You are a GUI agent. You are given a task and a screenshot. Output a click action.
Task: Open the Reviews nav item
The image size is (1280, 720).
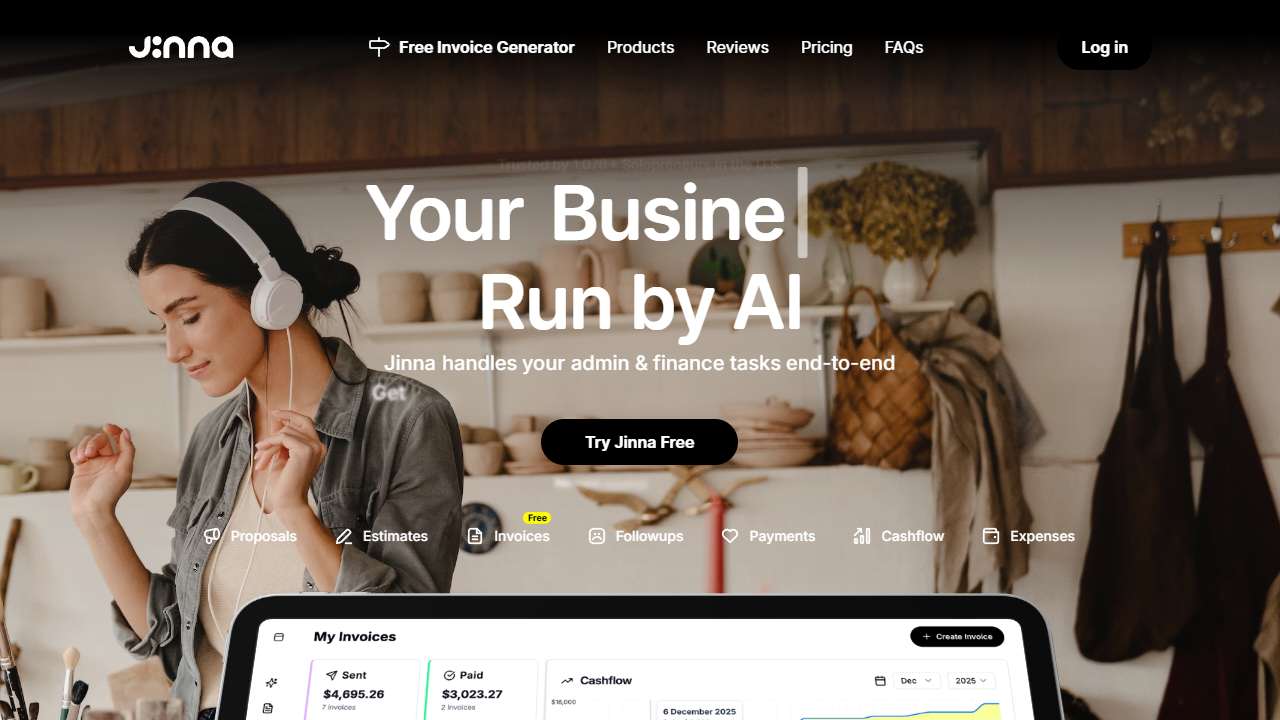737,47
